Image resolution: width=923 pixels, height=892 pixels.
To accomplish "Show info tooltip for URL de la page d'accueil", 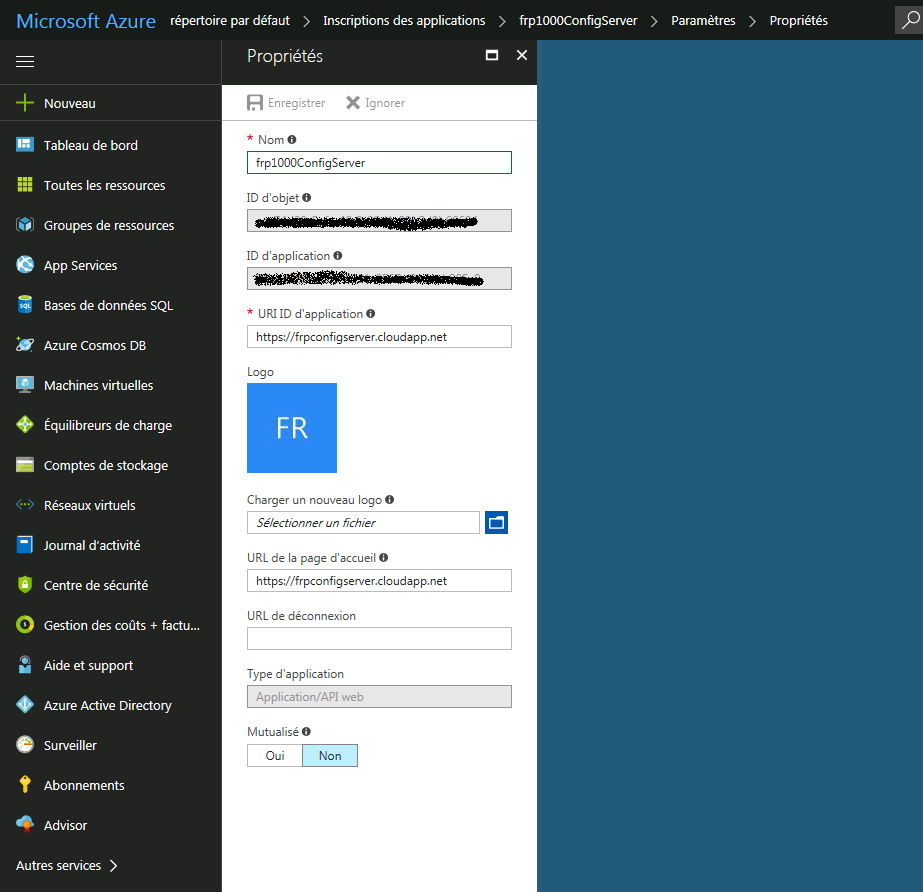I will [x=384, y=558].
